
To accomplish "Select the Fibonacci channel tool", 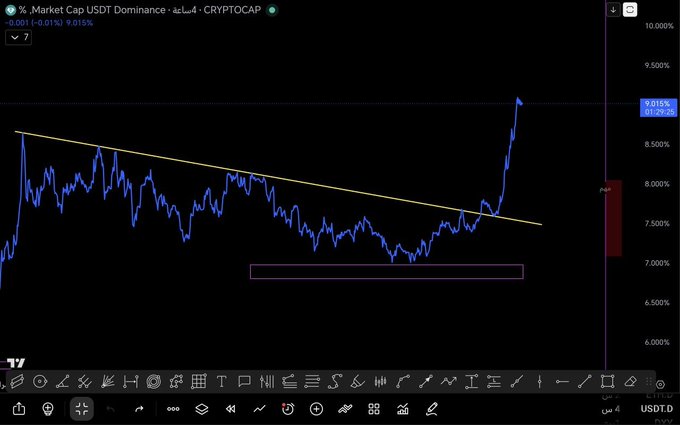I will [x=289, y=382].
